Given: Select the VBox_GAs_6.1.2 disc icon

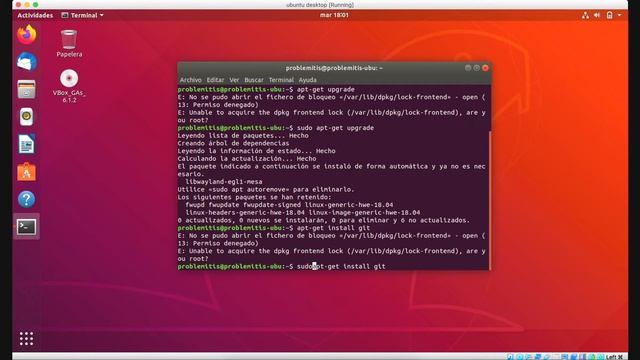Looking at the screenshot, I should 69,86.
